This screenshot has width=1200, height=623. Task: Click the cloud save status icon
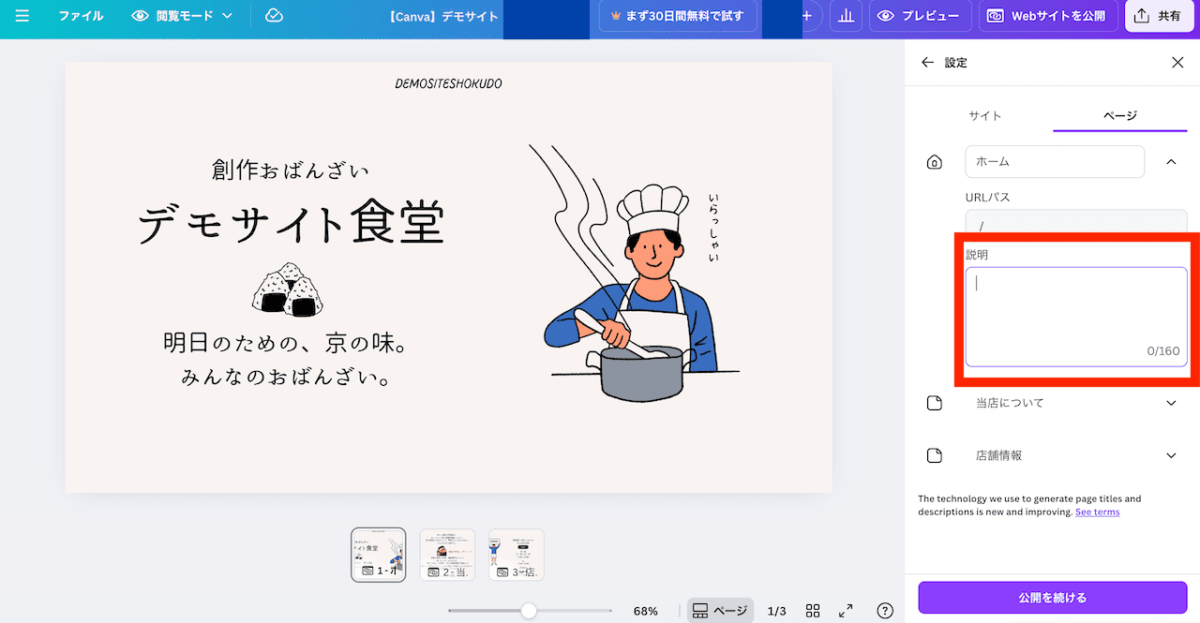click(273, 16)
